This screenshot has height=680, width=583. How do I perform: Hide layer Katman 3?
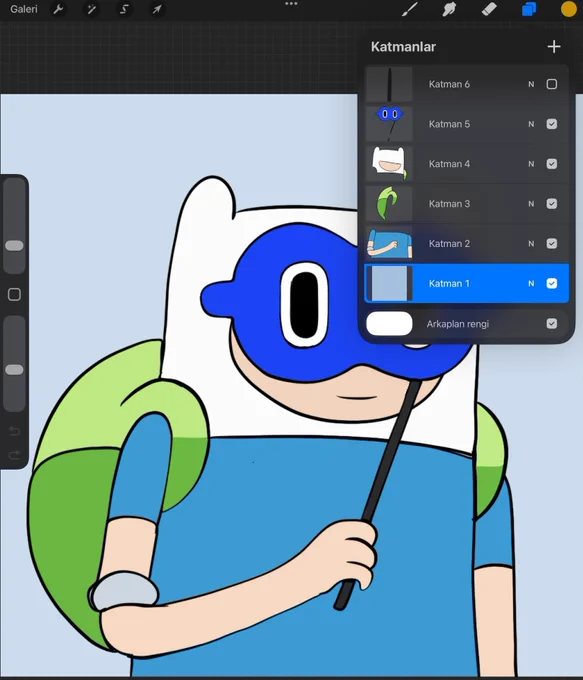tap(552, 204)
